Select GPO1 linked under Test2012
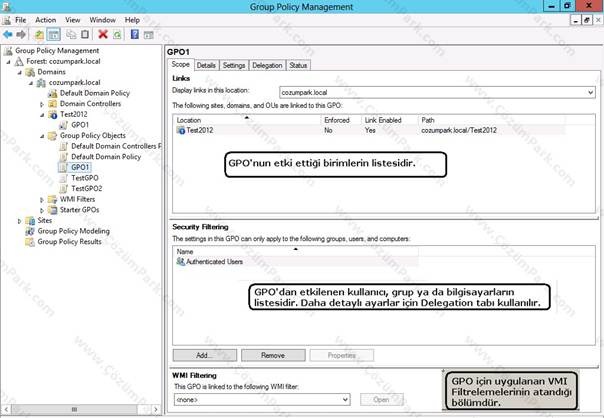Screen dimensions: 604x418 80,125
